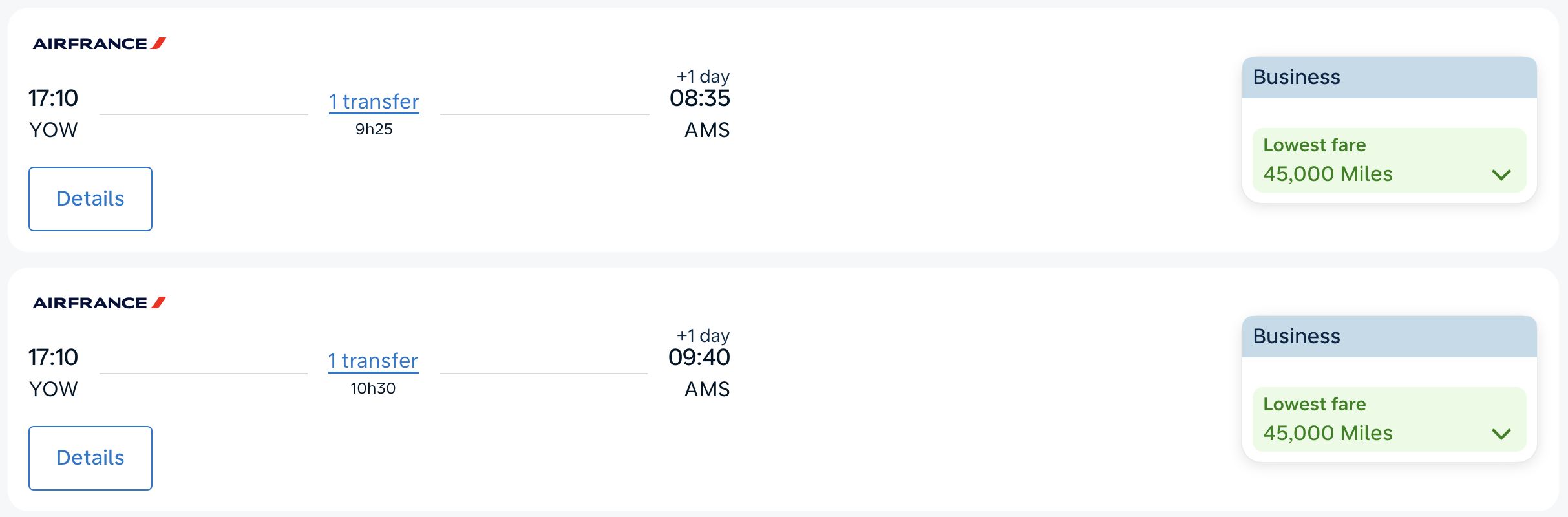Click the Air France logo on the first flight
1568x517 pixels.
pos(98,44)
